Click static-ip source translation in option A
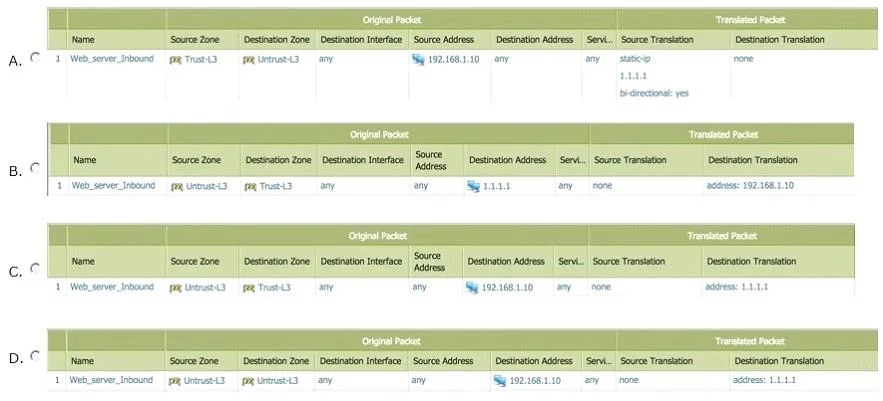Image resolution: width=883 pixels, height=401 pixels. [635, 59]
